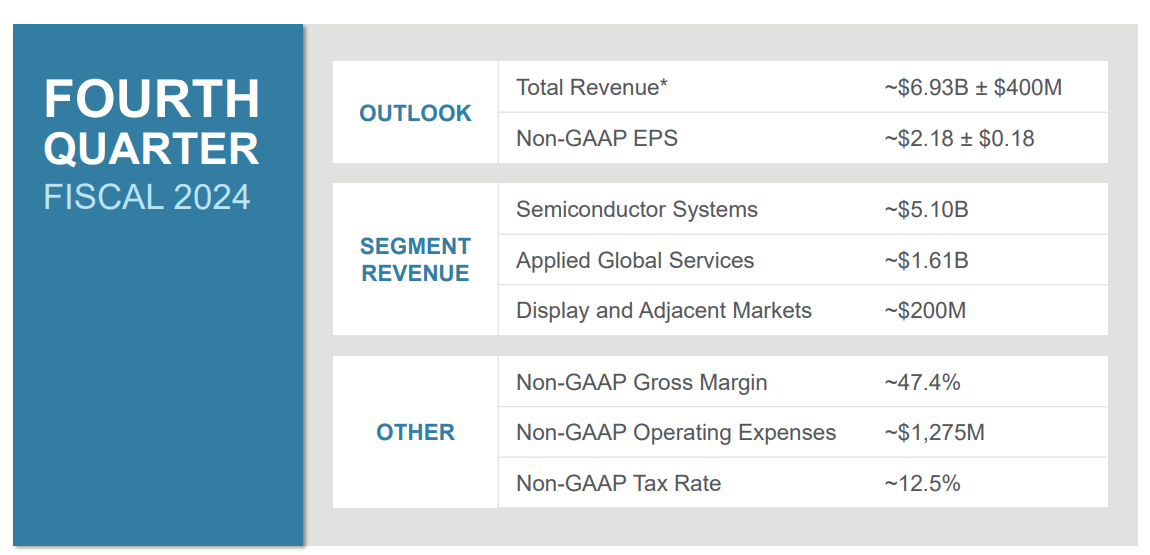This screenshot has width=1150, height=555.
Task: Select the ~$200M revenue value
Action: pyautogui.click(x=925, y=311)
